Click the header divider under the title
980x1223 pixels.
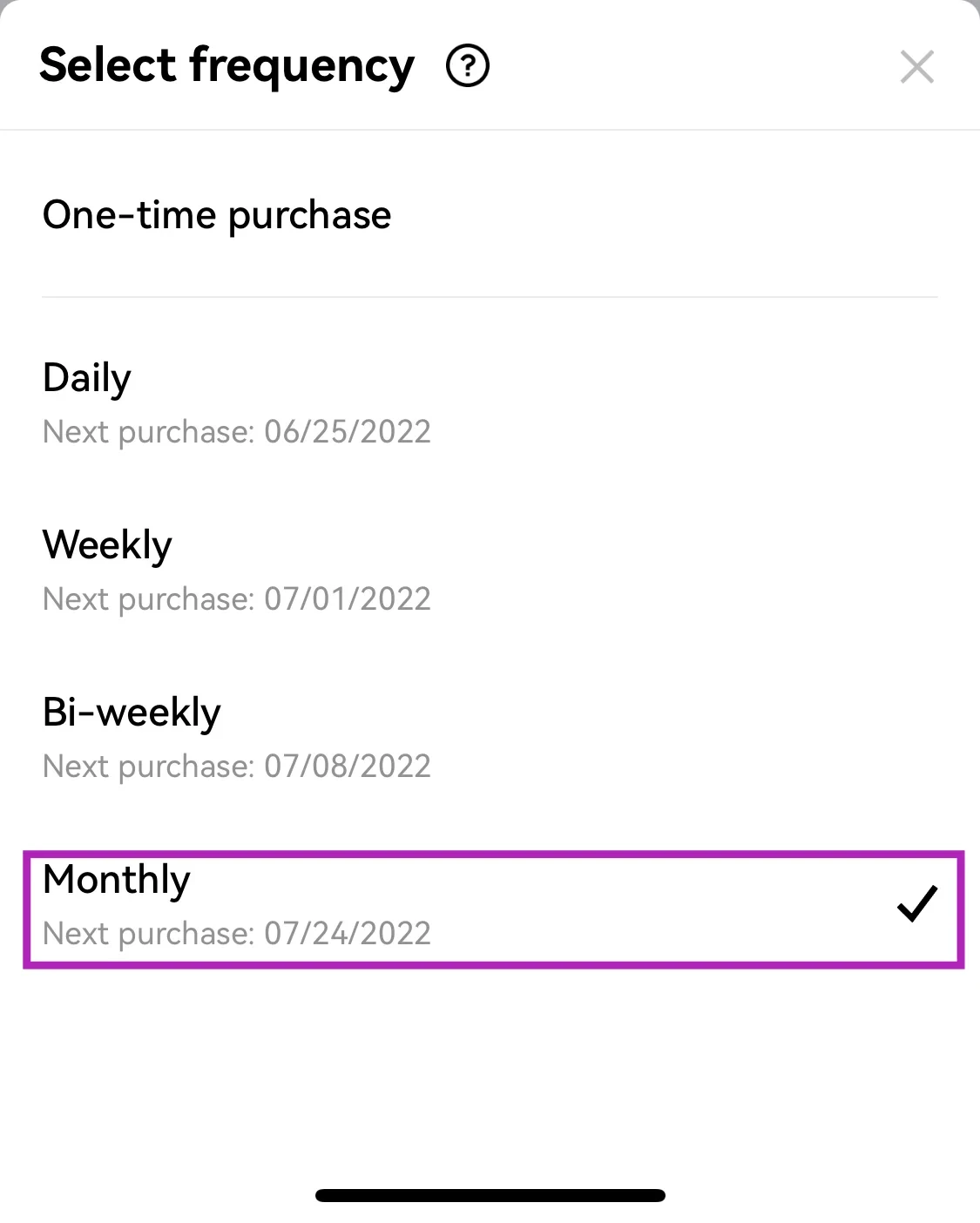point(490,130)
